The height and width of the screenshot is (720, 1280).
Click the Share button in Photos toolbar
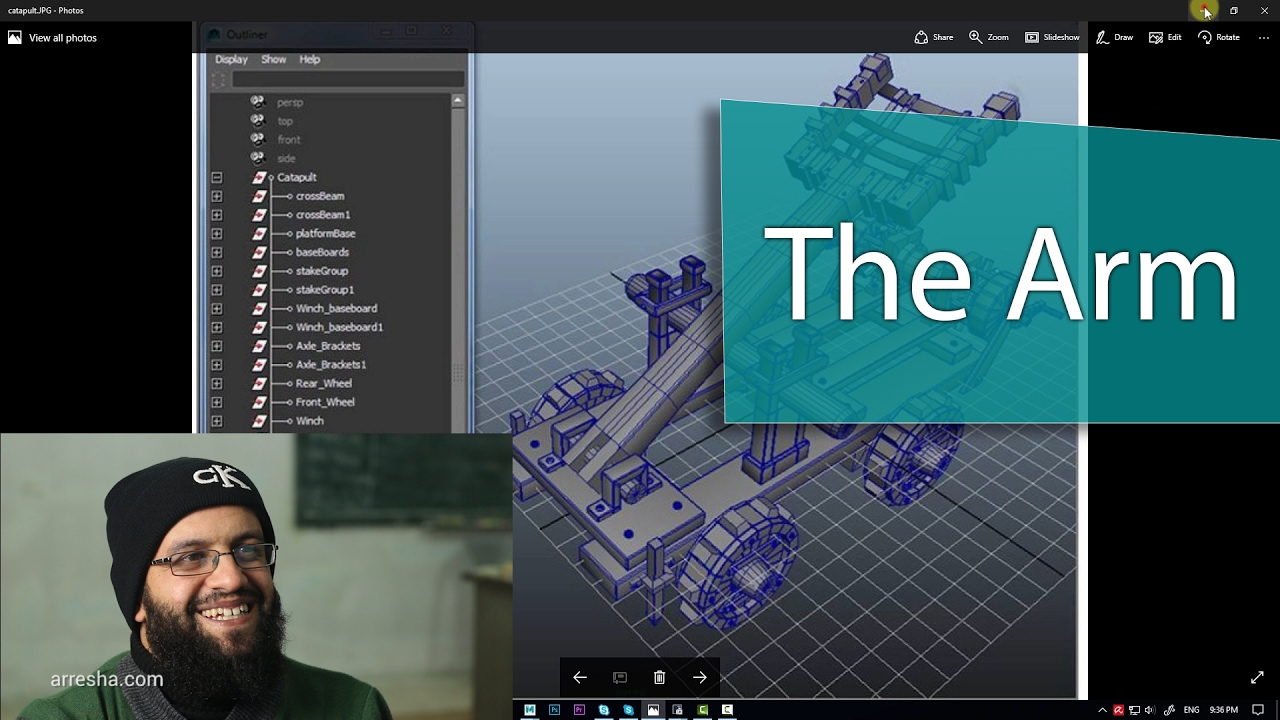tap(933, 38)
